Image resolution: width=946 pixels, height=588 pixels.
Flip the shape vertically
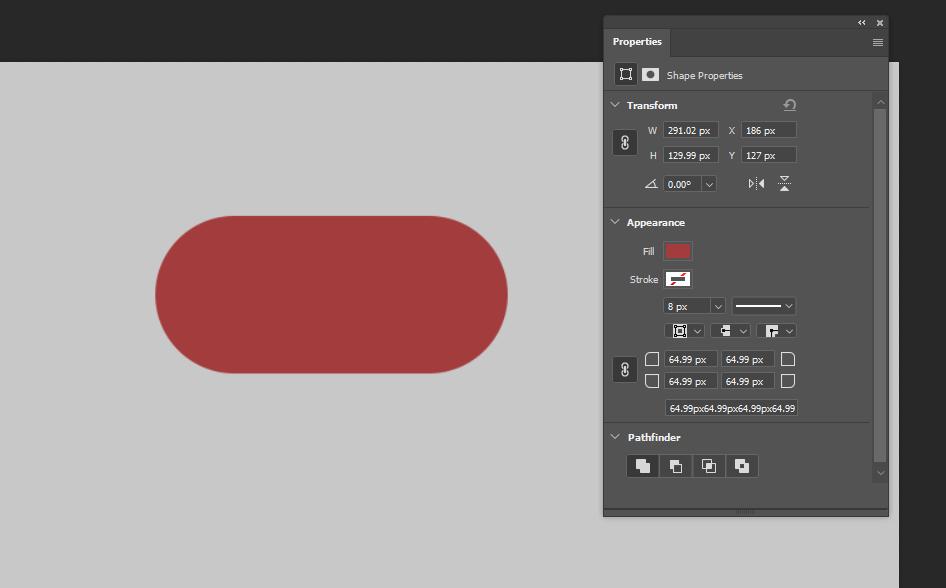[x=784, y=183]
